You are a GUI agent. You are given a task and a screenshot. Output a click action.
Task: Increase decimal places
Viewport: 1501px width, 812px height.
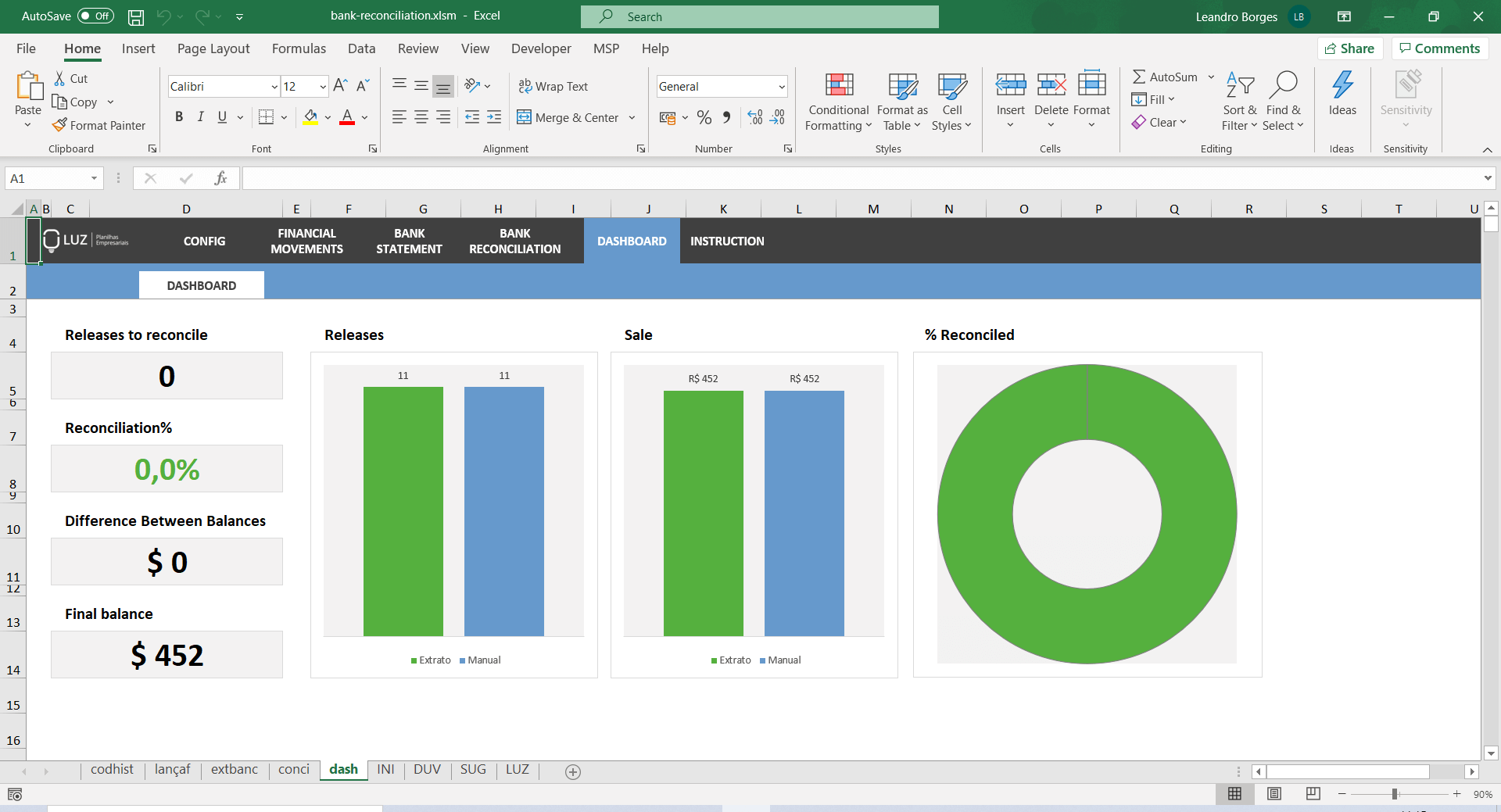(x=754, y=117)
